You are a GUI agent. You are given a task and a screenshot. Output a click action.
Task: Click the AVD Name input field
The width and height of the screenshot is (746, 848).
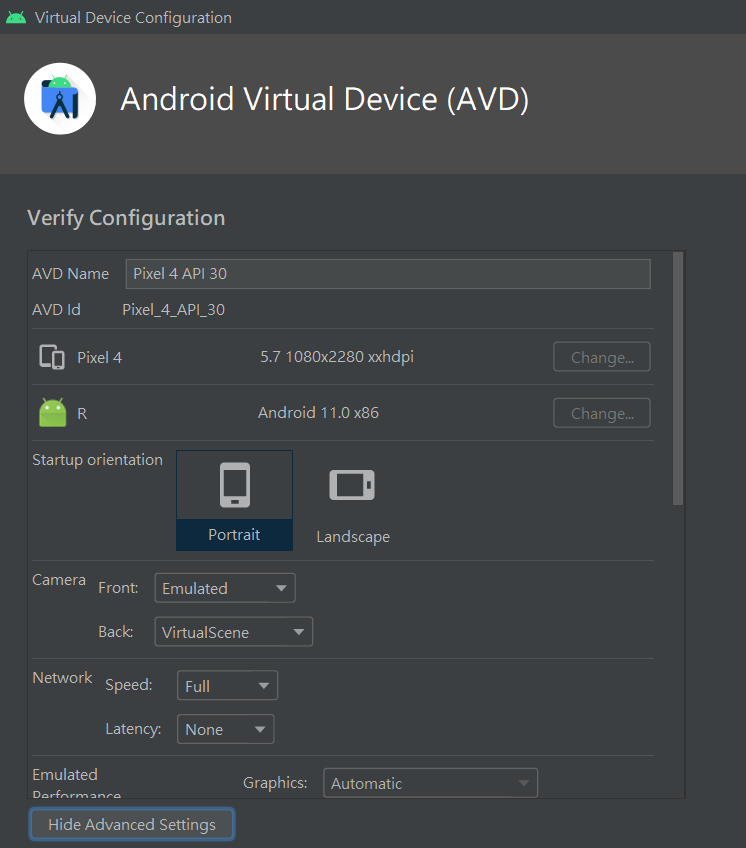pyautogui.click(x=388, y=274)
